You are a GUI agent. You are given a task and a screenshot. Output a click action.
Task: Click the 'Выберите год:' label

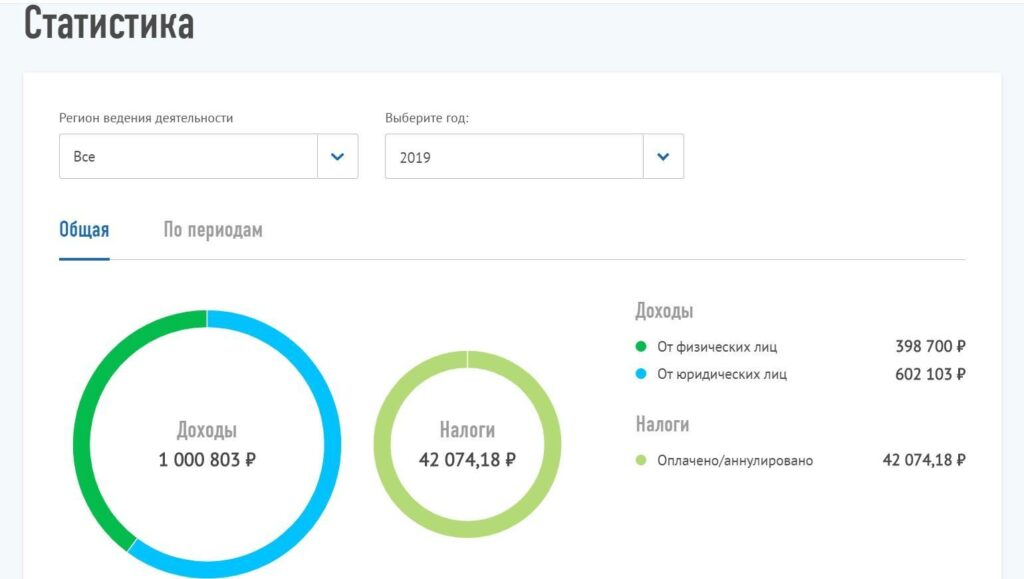coord(427,118)
